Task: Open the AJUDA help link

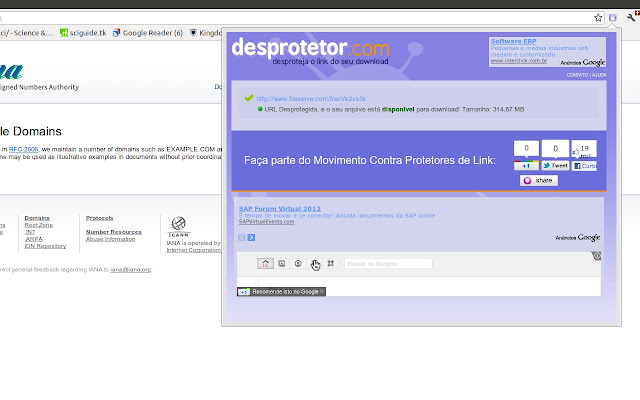Action: pyautogui.click(x=599, y=75)
